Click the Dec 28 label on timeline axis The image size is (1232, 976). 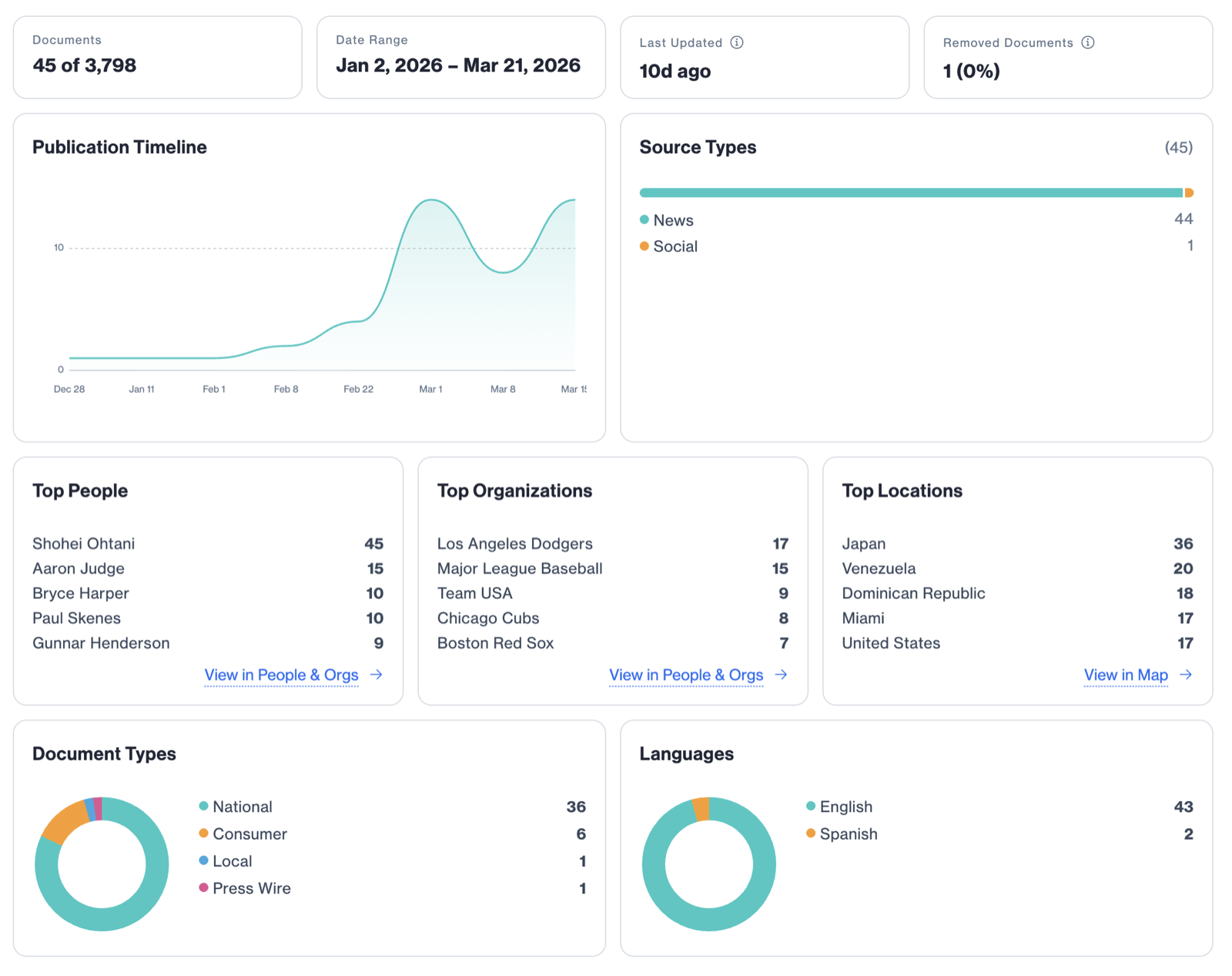pos(69,389)
